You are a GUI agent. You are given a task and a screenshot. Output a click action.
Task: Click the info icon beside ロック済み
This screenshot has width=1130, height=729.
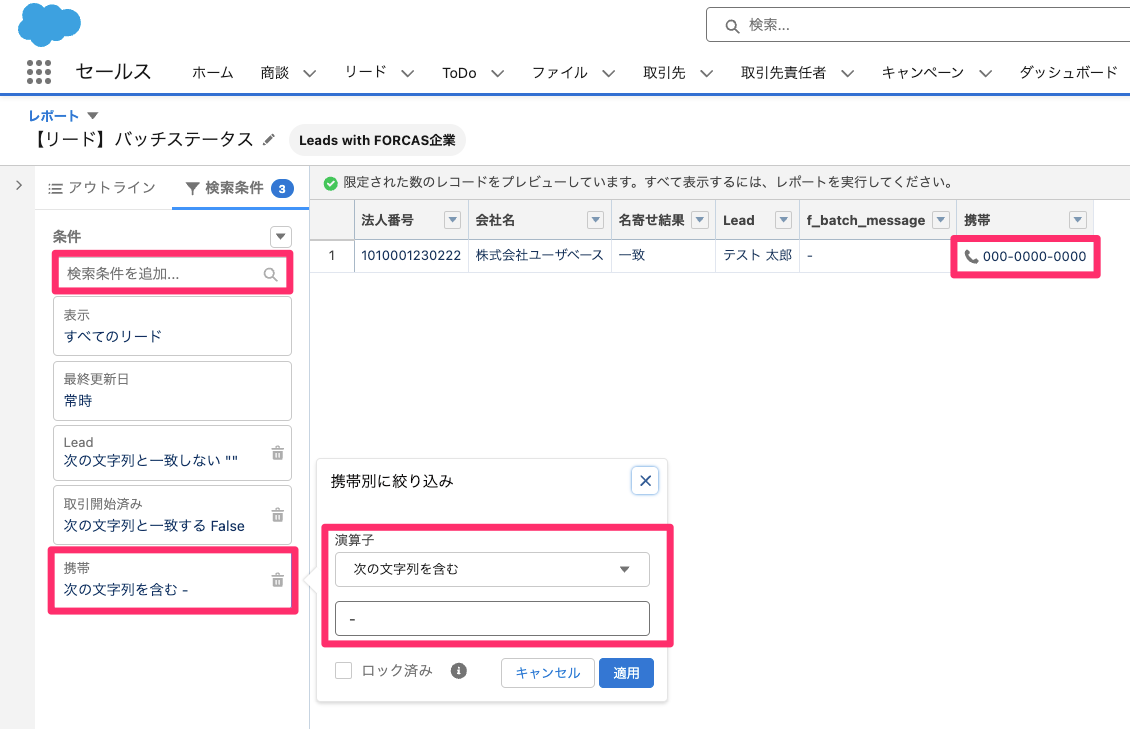459,671
